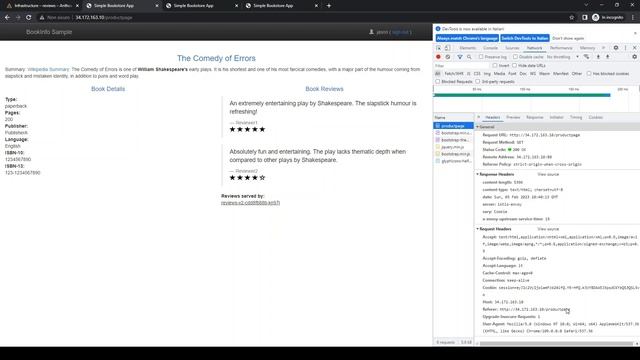Viewport: 640px width, 360px height.
Task: Open the Preview tab of the request
Action: (x=513, y=117)
